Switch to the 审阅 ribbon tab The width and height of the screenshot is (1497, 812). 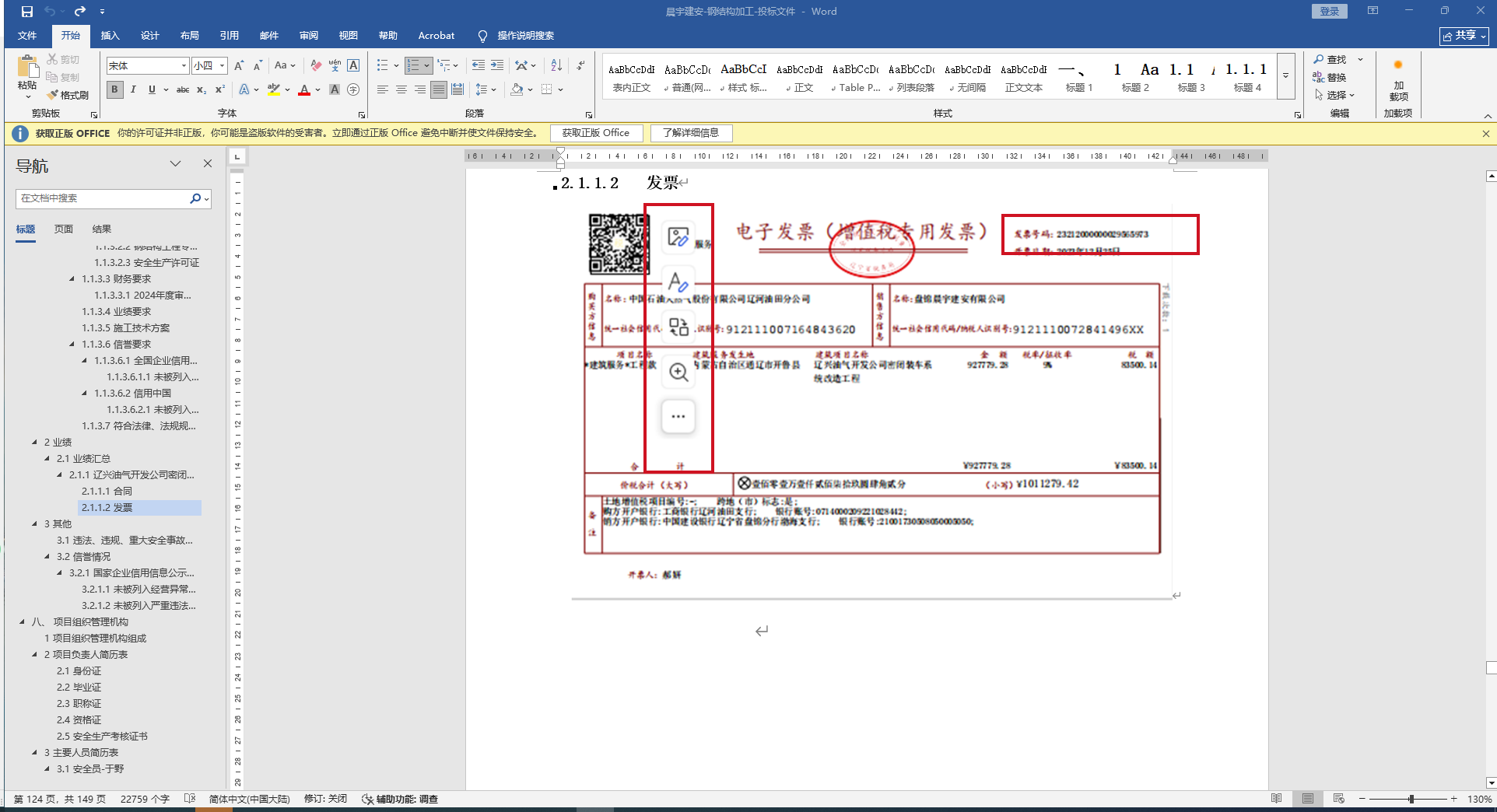309,36
